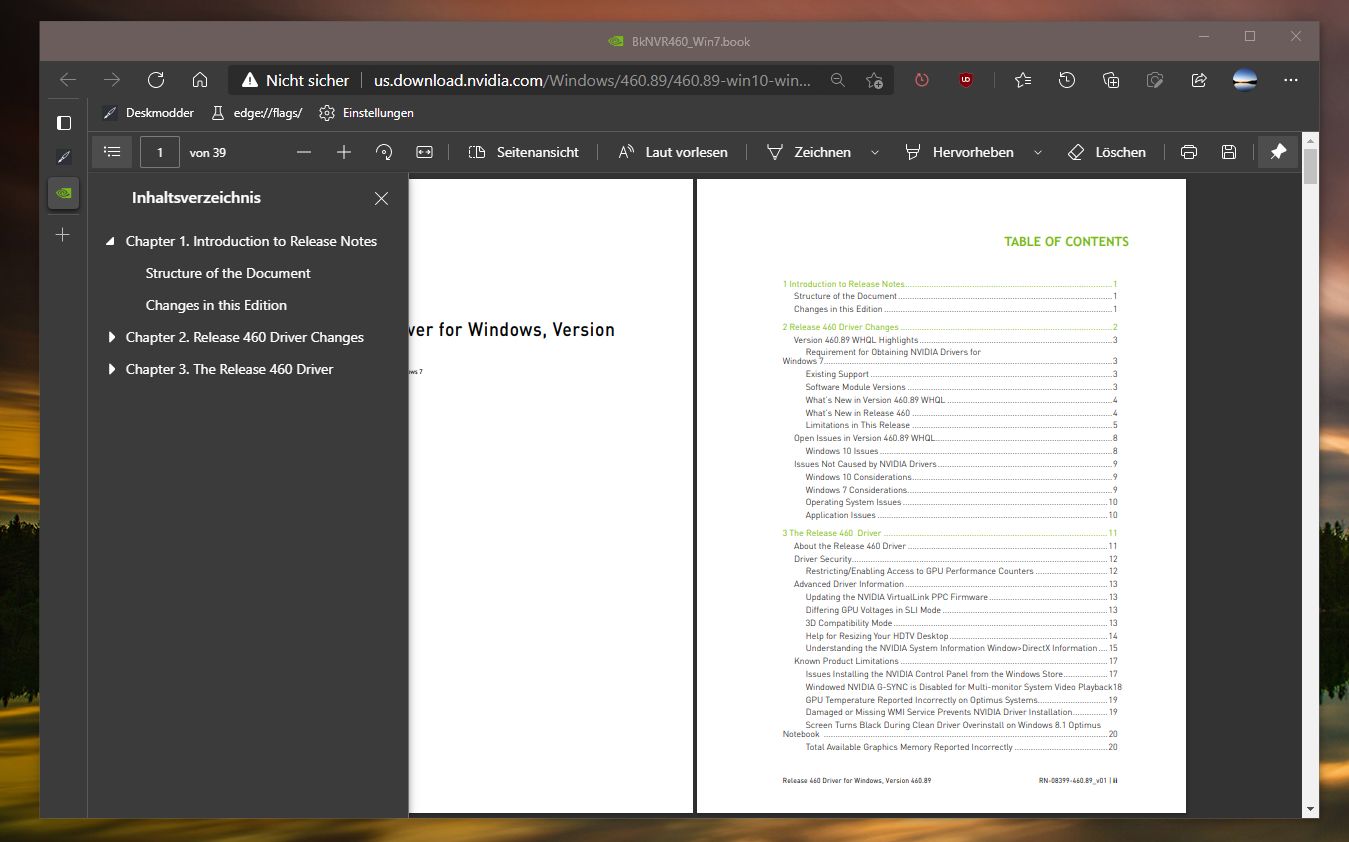The image size is (1349, 842).
Task: Open Changes in this Edition entry
Action: tap(216, 305)
